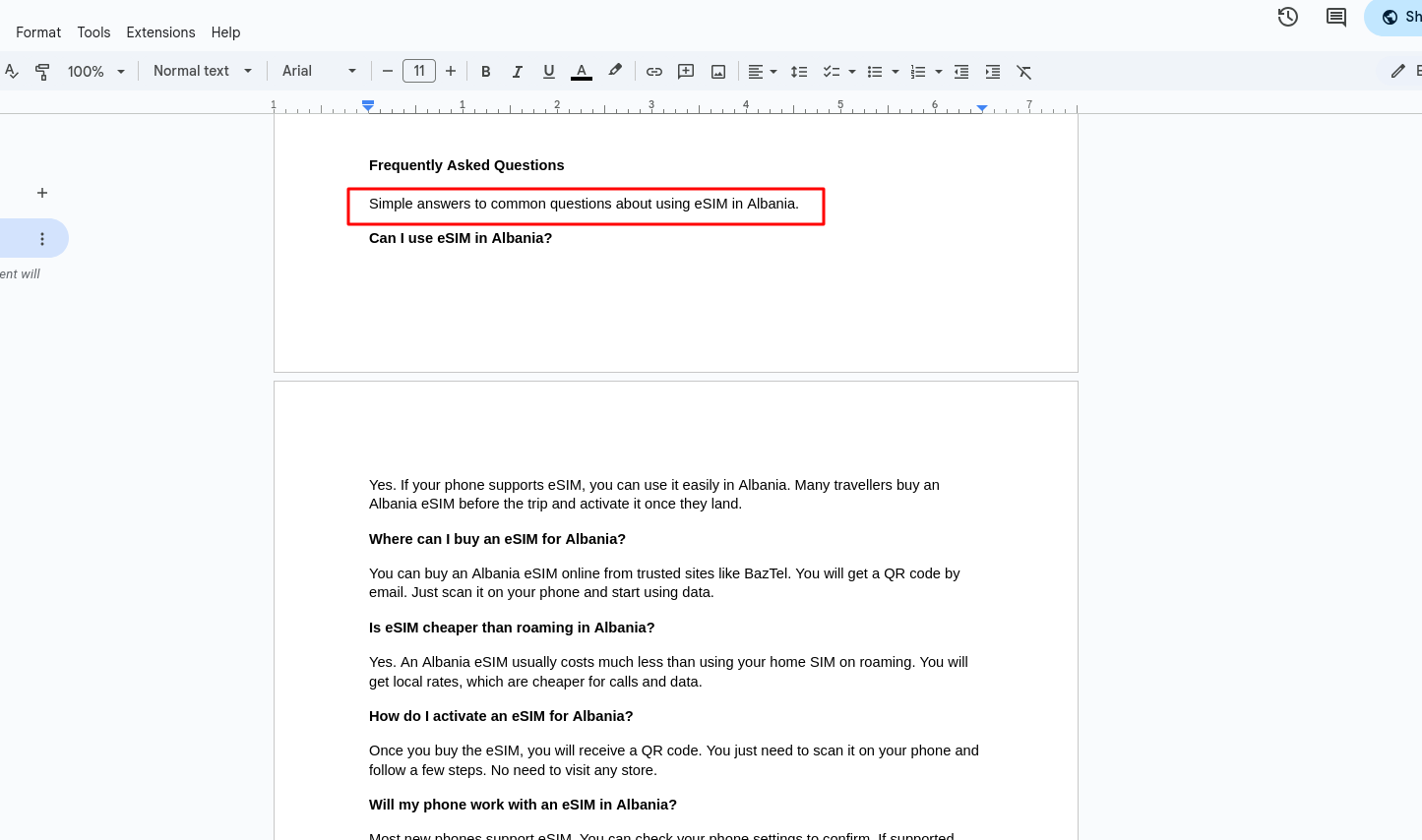
Task: Expand the Normal text style dropdown
Action: pyautogui.click(x=203, y=72)
